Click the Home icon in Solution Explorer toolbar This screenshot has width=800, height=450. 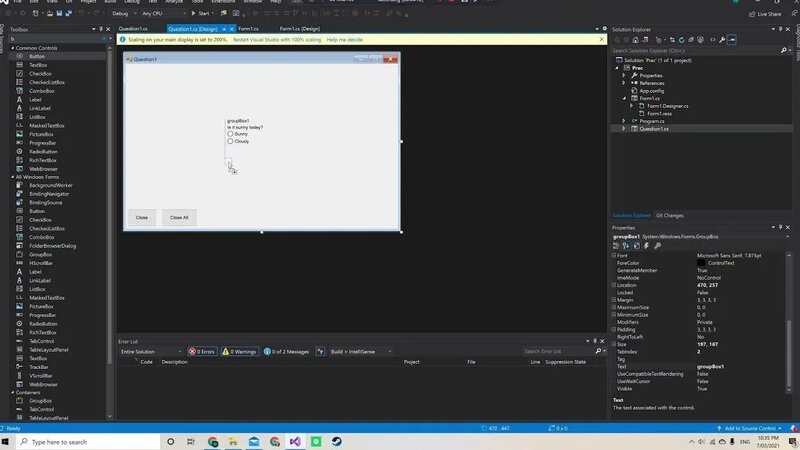point(635,40)
